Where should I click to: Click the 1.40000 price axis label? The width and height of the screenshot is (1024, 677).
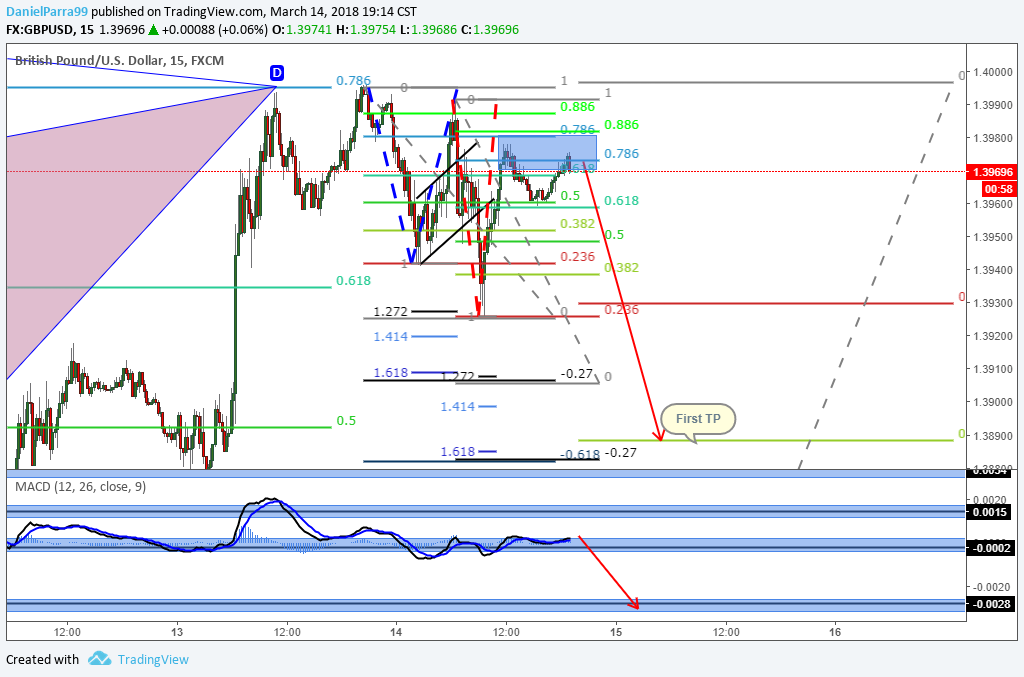tap(993, 72)
